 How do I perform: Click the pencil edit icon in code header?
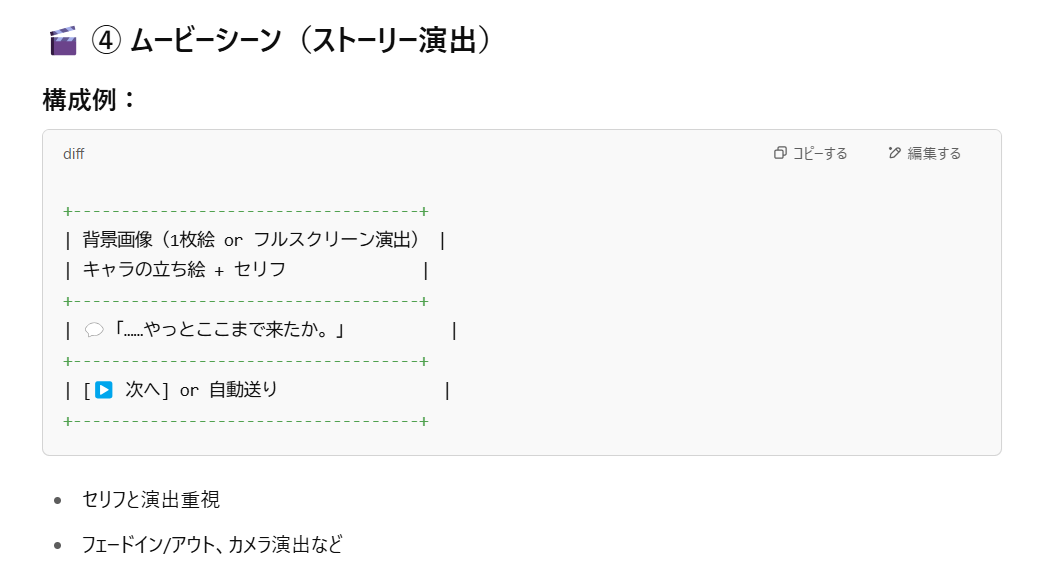point(895,153)
